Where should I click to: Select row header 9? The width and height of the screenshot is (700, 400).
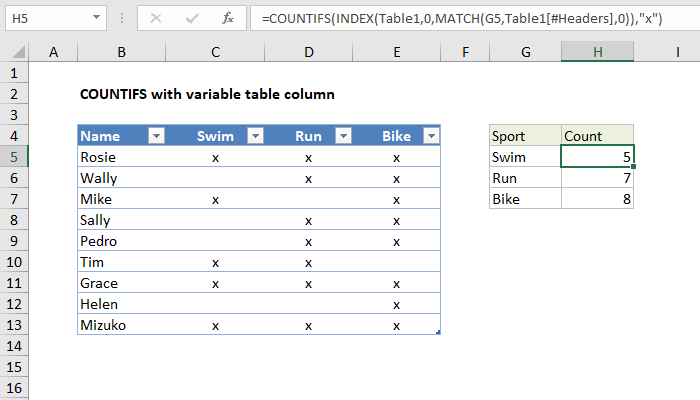click(x=15, y=241)
